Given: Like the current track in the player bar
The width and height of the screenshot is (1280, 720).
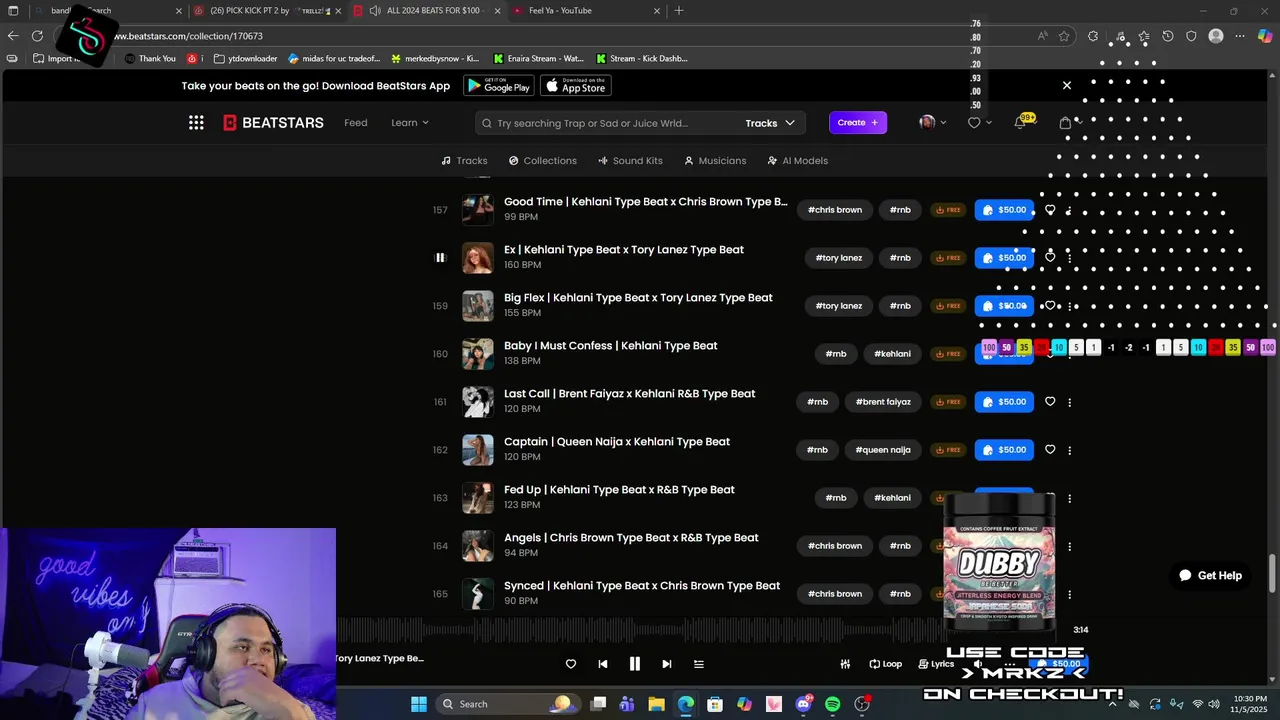Looking at the screenshot, I should coord(571,664).
